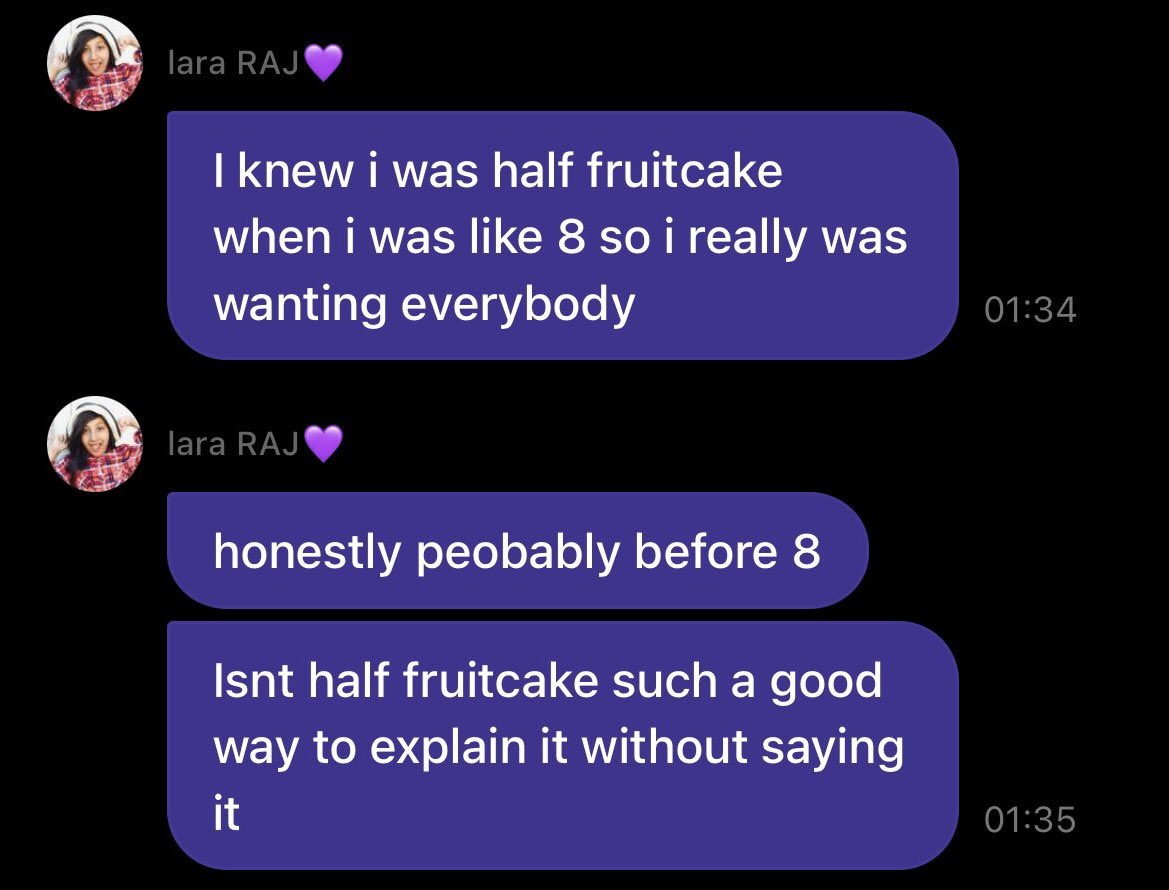
Task: Click the purple heart beside the first username
Action: [x=323, y=65]
